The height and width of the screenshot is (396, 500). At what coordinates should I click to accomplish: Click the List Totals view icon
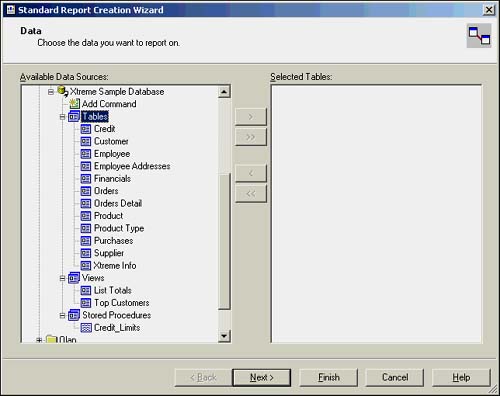86,291
